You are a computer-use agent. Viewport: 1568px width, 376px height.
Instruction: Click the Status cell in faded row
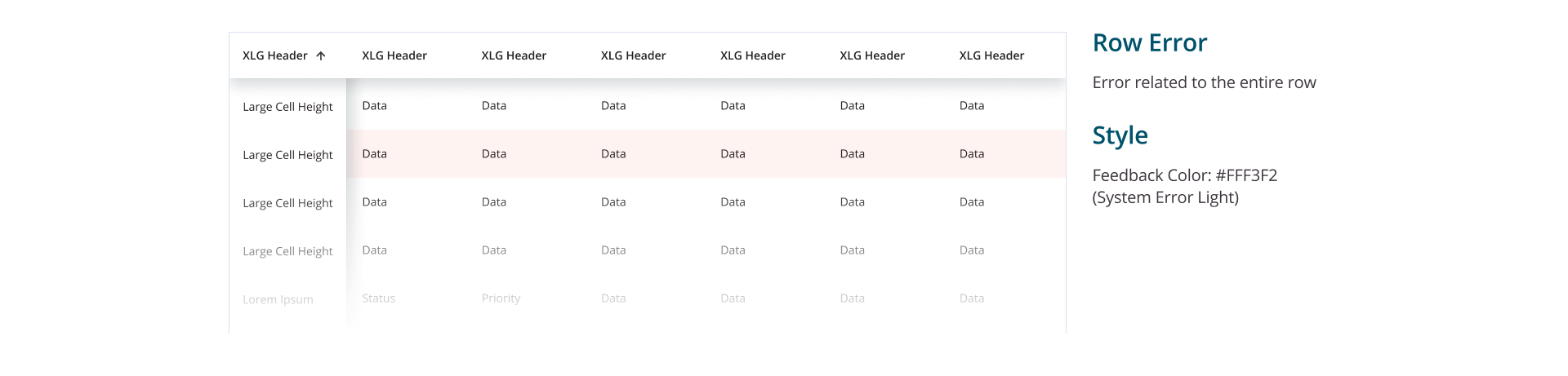click(378, 299)
